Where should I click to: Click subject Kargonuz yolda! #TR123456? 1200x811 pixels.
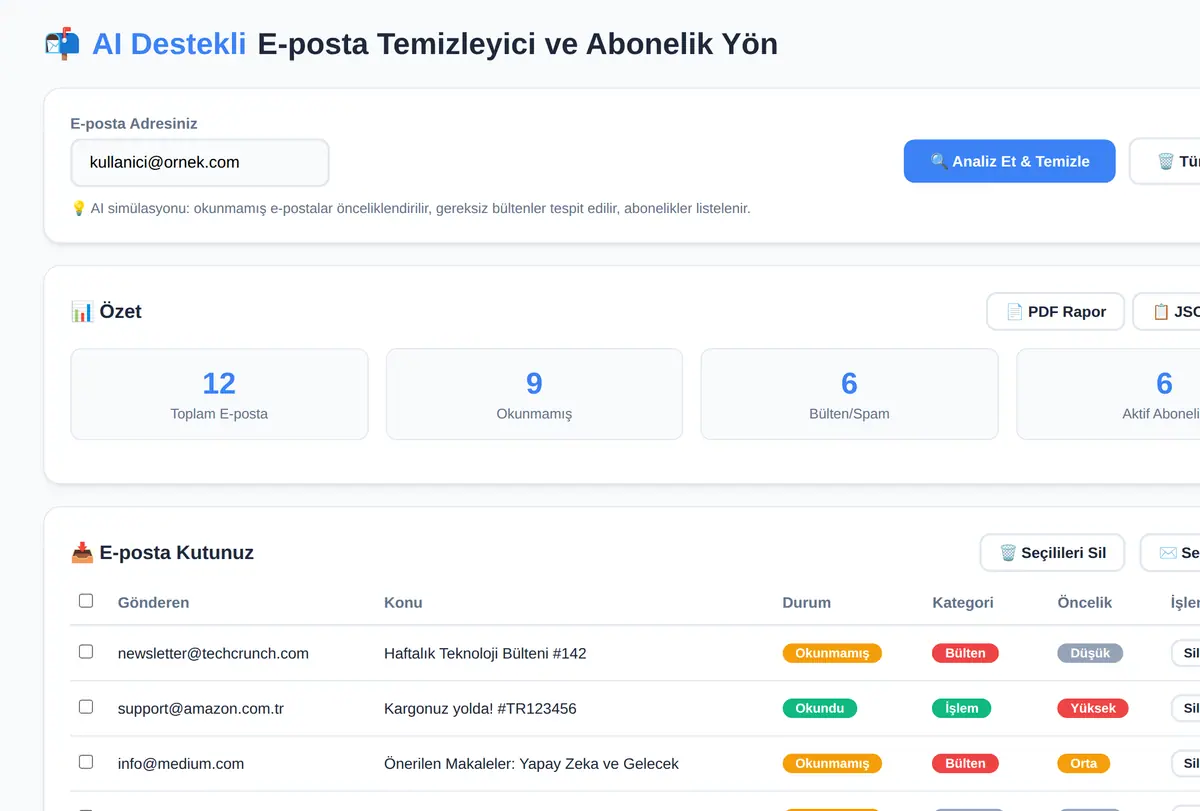480,708
